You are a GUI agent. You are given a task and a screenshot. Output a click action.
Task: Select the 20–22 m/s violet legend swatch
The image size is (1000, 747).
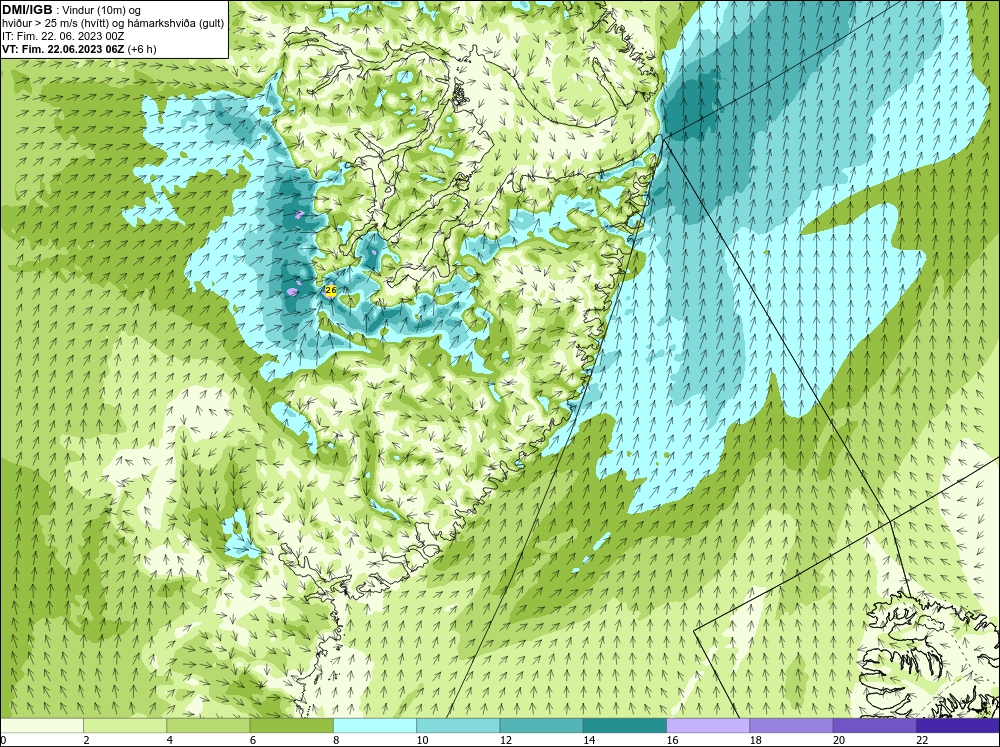(x=874, y=726)
